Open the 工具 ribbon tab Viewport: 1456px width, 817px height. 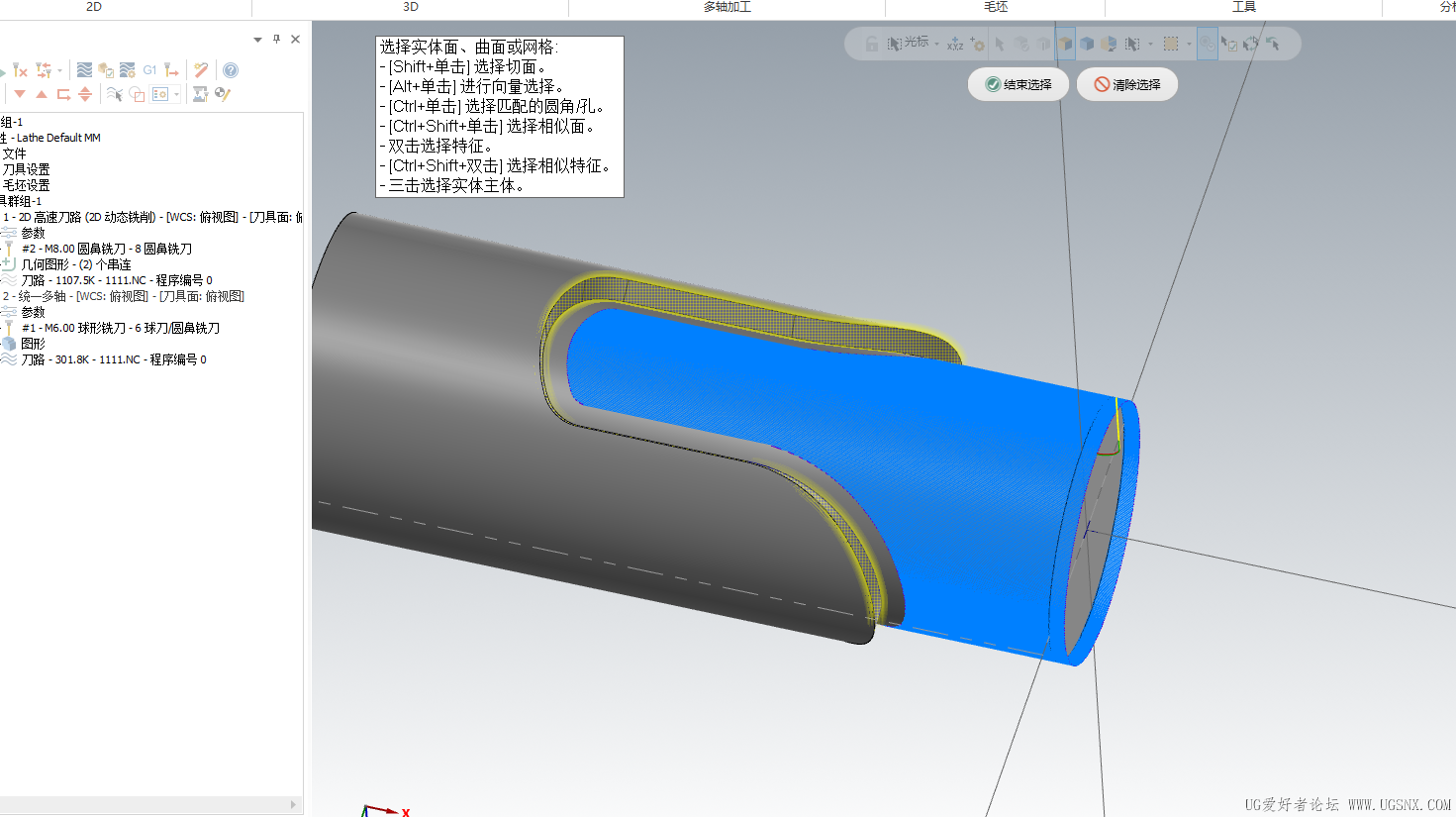1244,7
